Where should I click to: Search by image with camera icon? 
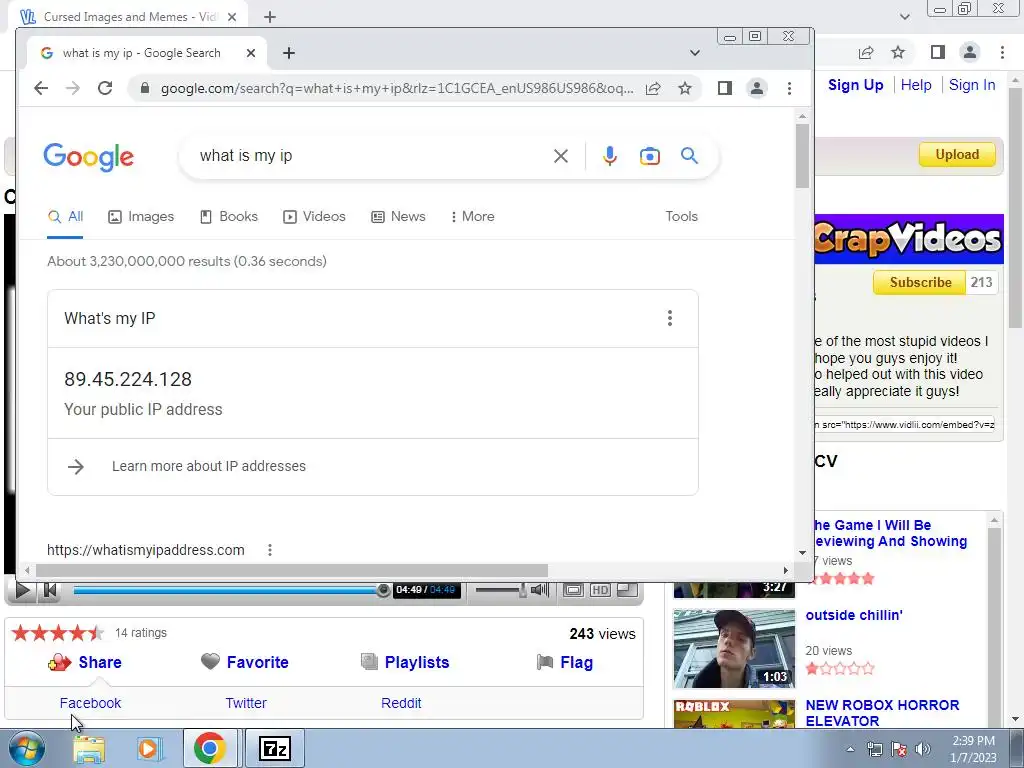coord(650,156)
